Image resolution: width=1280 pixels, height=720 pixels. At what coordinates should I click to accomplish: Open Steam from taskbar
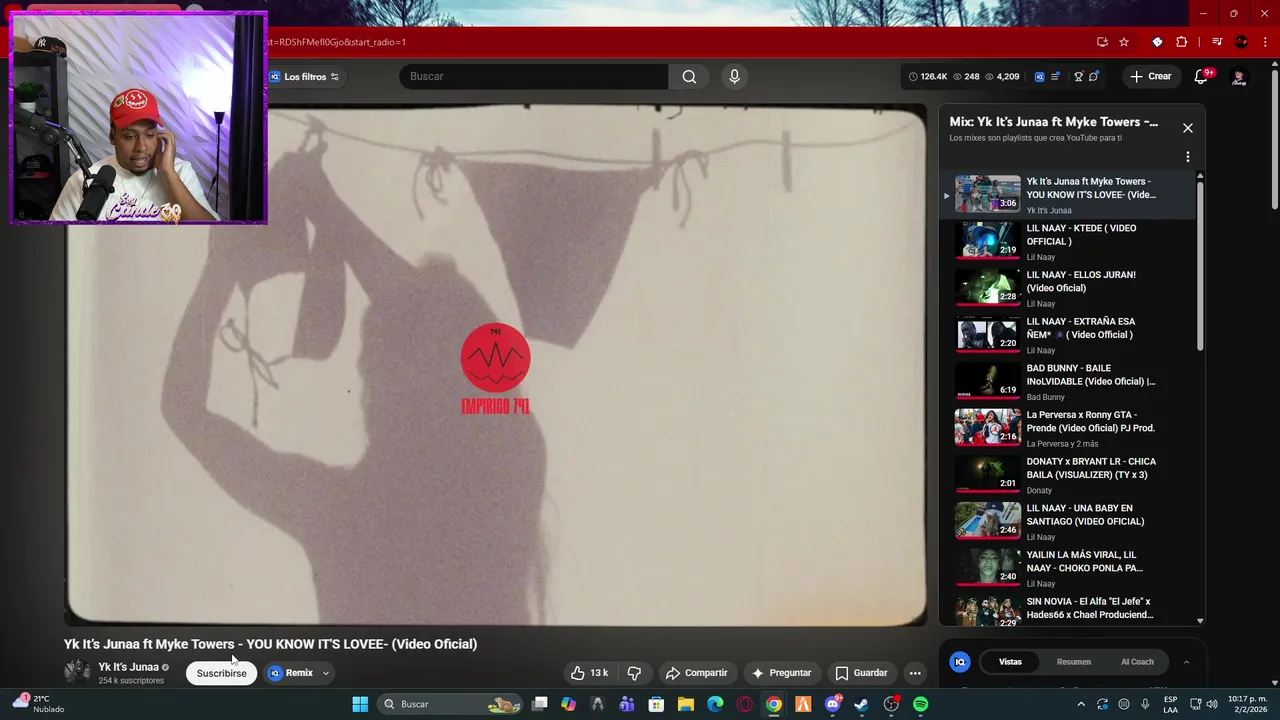861,704
